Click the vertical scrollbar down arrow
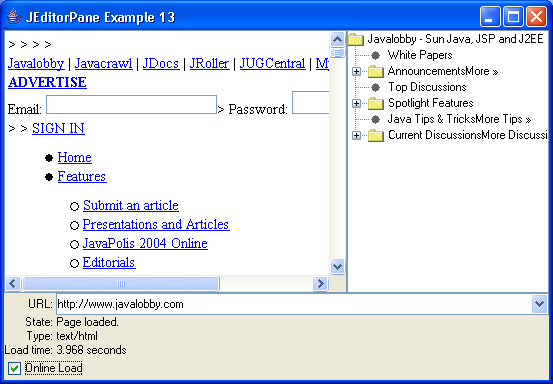553x384 pixels. coord(338,266)
